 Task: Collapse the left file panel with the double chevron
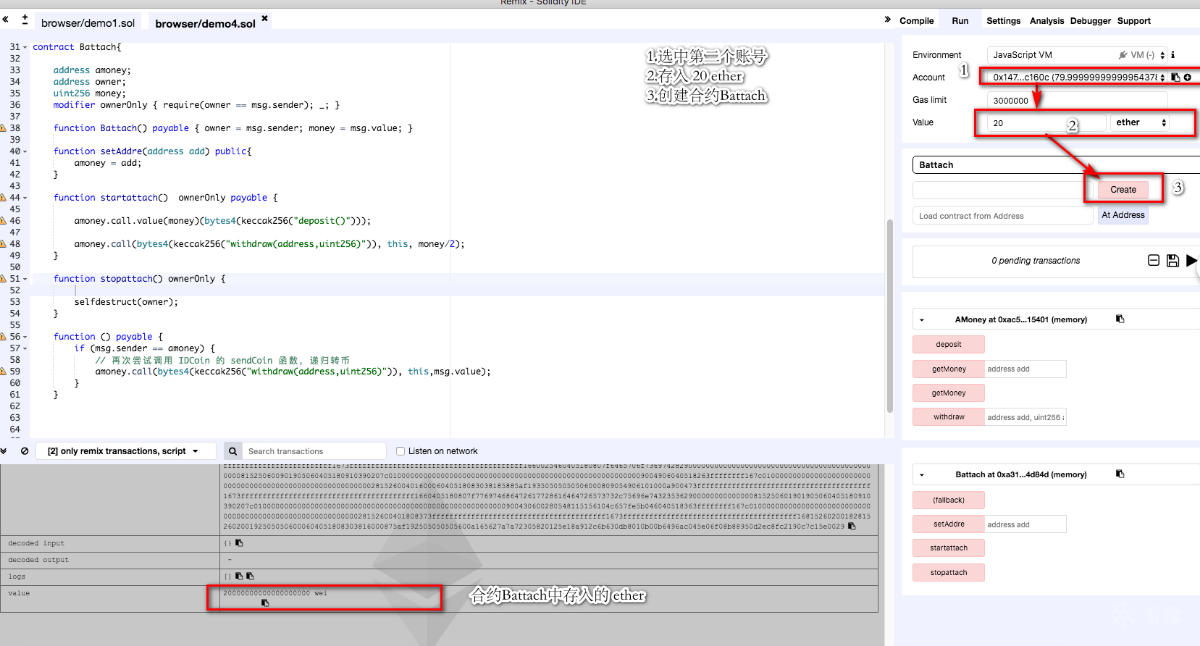point(6,20)
